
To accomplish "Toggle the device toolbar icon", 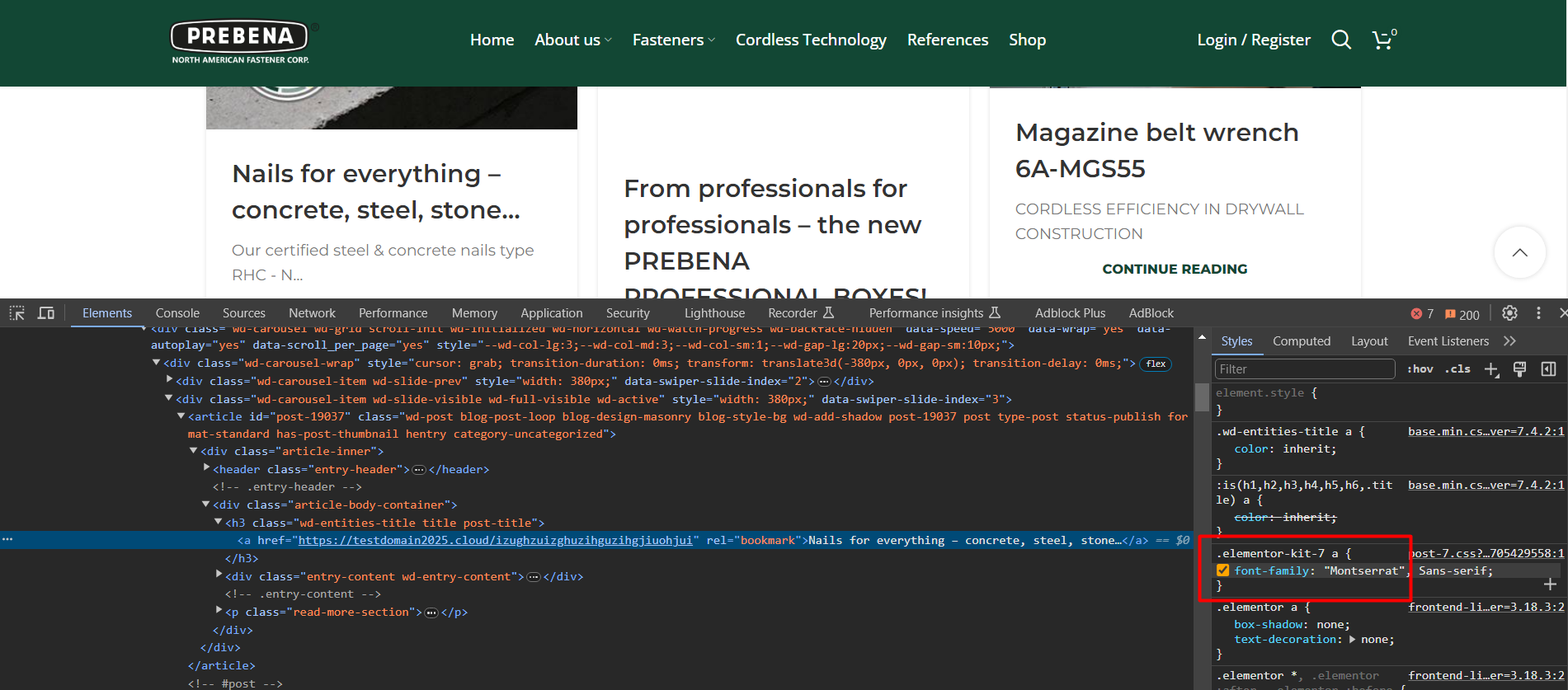I will [46, 313].
